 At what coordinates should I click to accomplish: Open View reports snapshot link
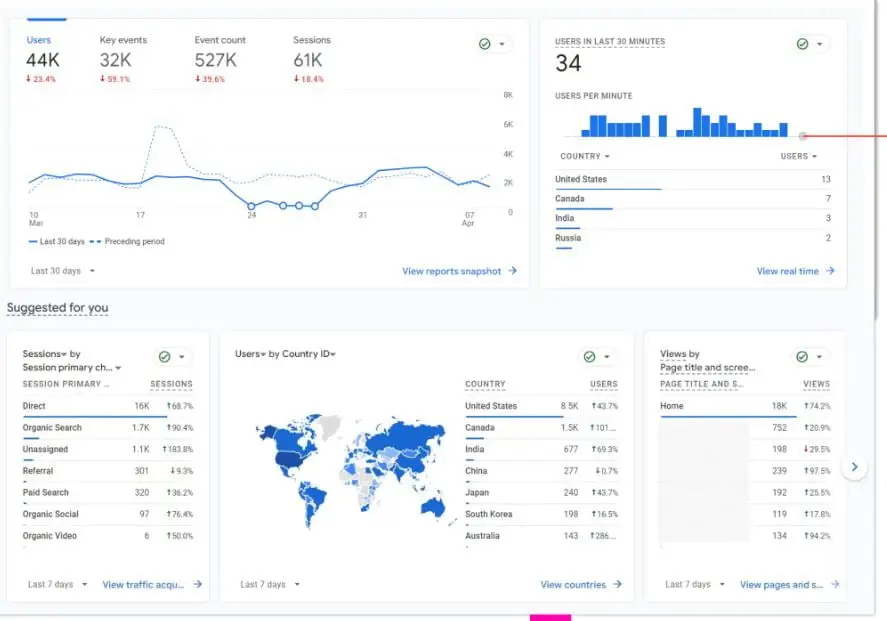[x=459, y=271]
